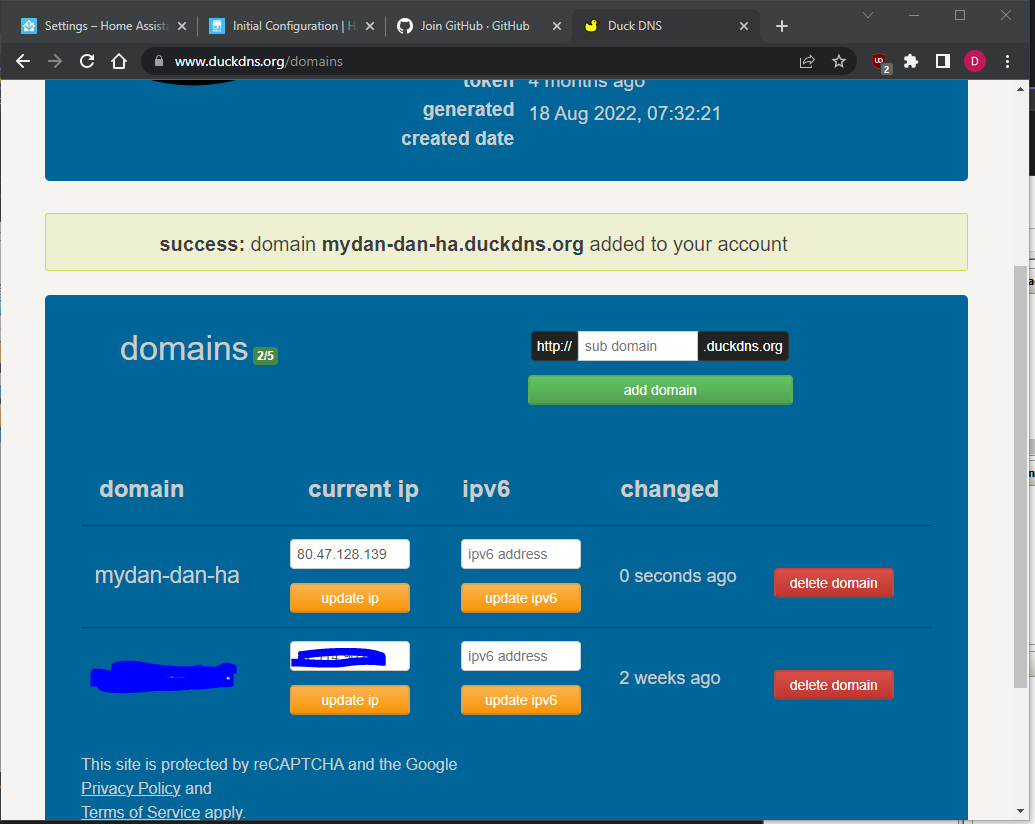Click update ipv6 for the redacted domain
The image size is (1035, 824).
(x=521, y=700)
